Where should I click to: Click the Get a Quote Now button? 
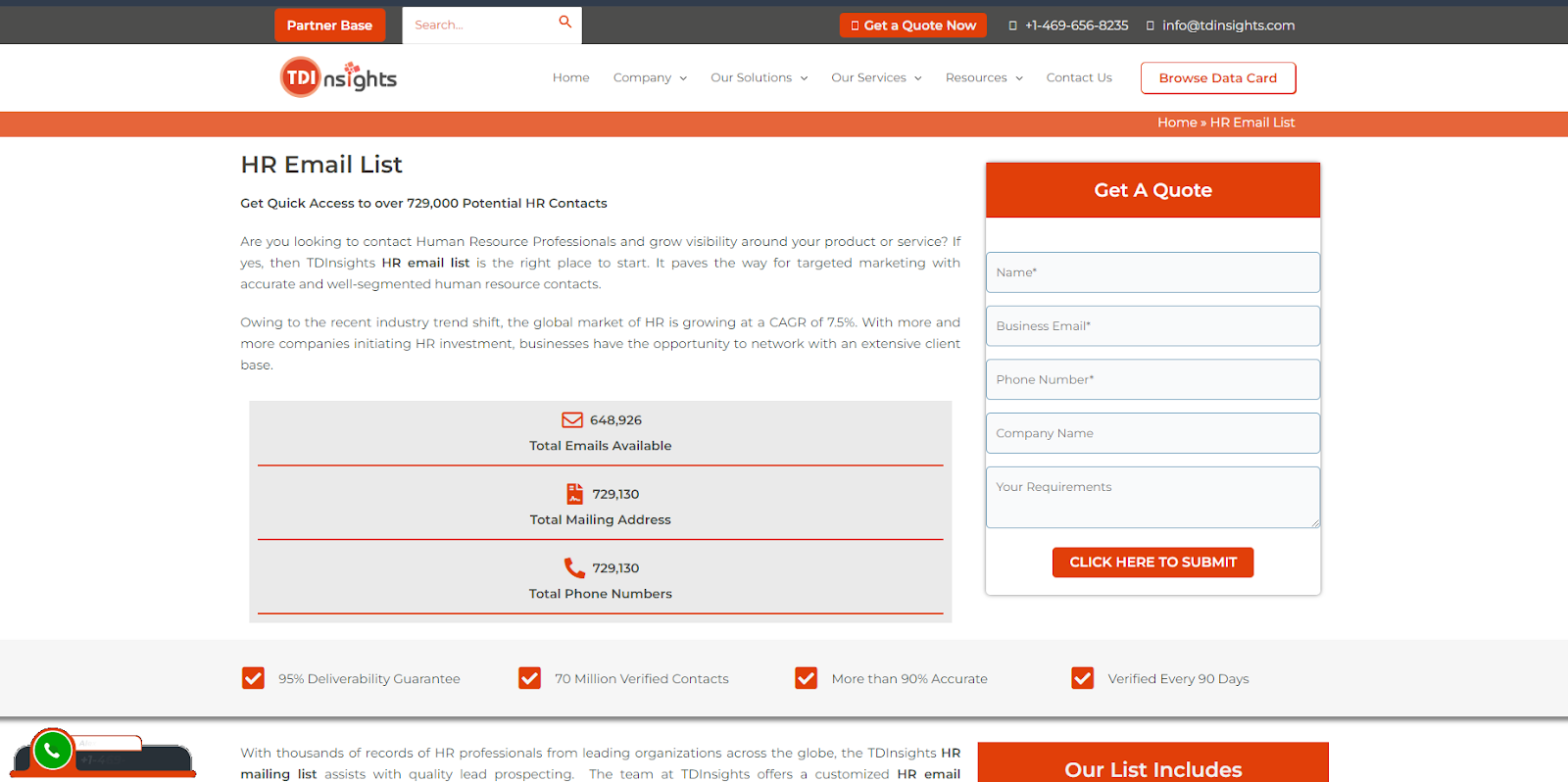coord(912,25)
